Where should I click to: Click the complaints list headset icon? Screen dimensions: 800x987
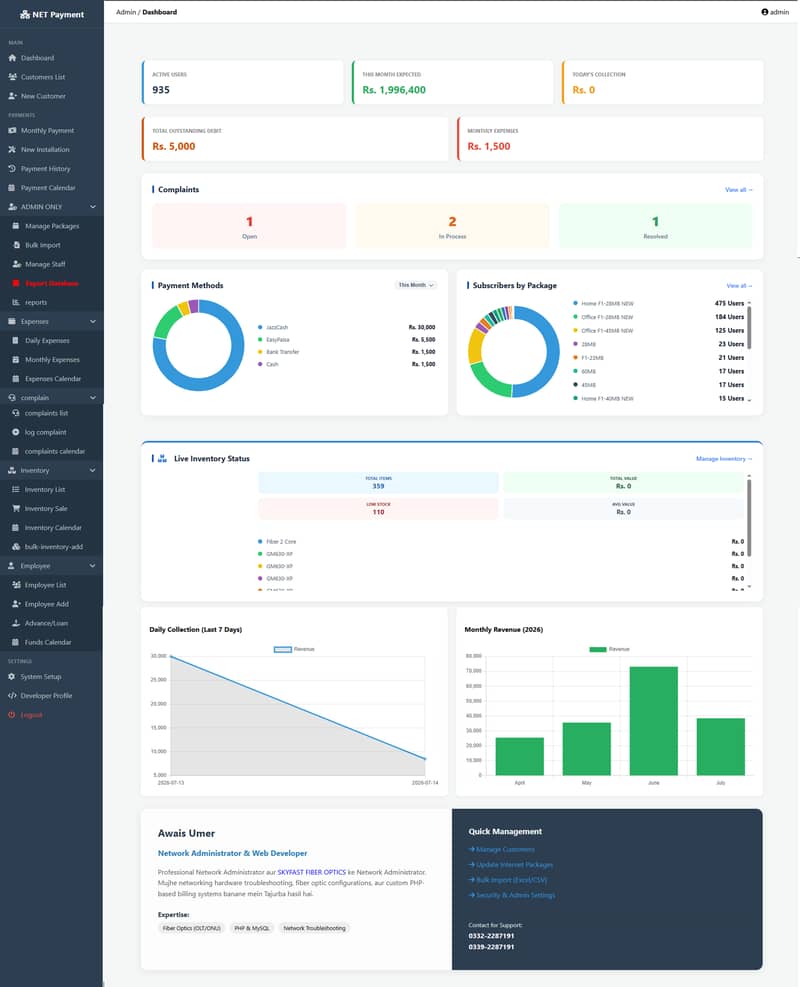(16, 413)
